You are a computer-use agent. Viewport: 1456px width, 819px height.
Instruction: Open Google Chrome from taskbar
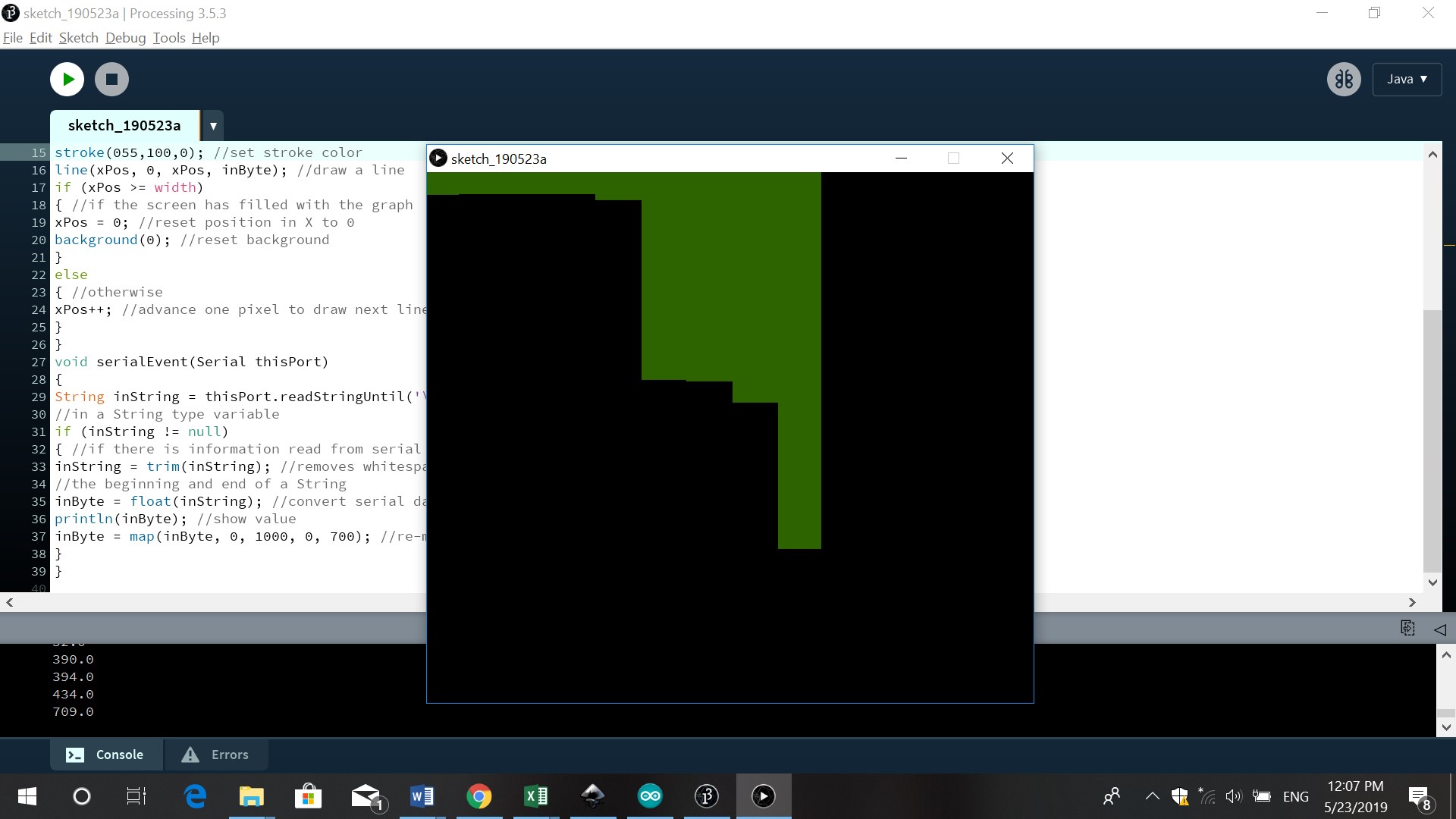(x=479, y=796)
